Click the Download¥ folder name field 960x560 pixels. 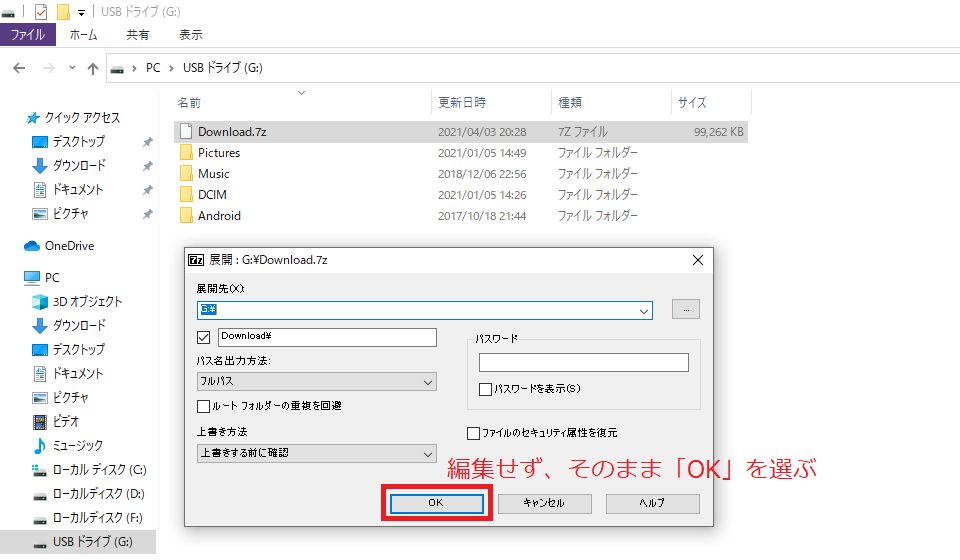[327, 337]
